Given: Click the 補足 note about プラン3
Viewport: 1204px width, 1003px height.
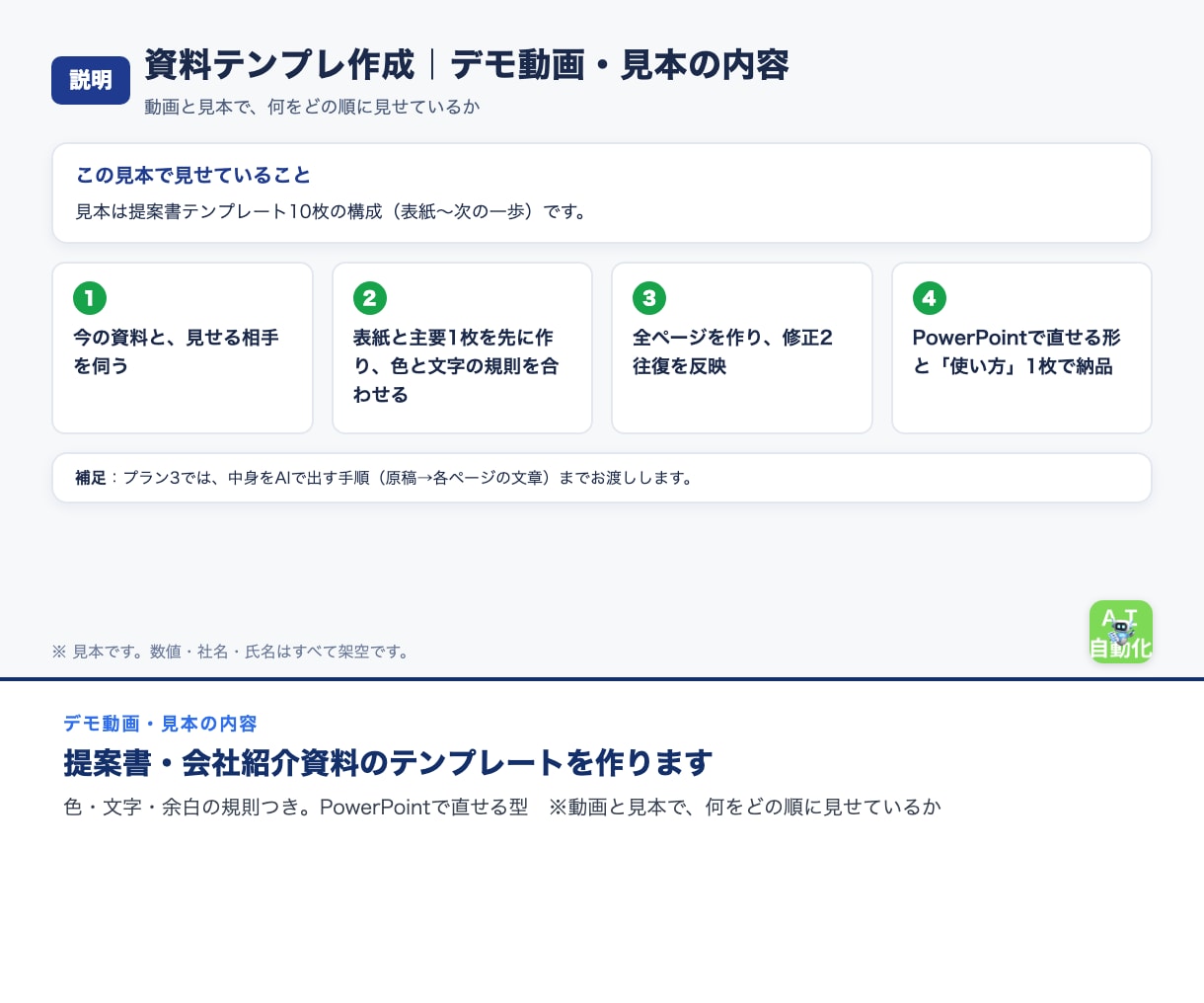Looking at the screenshot, I should pos(602,478).
